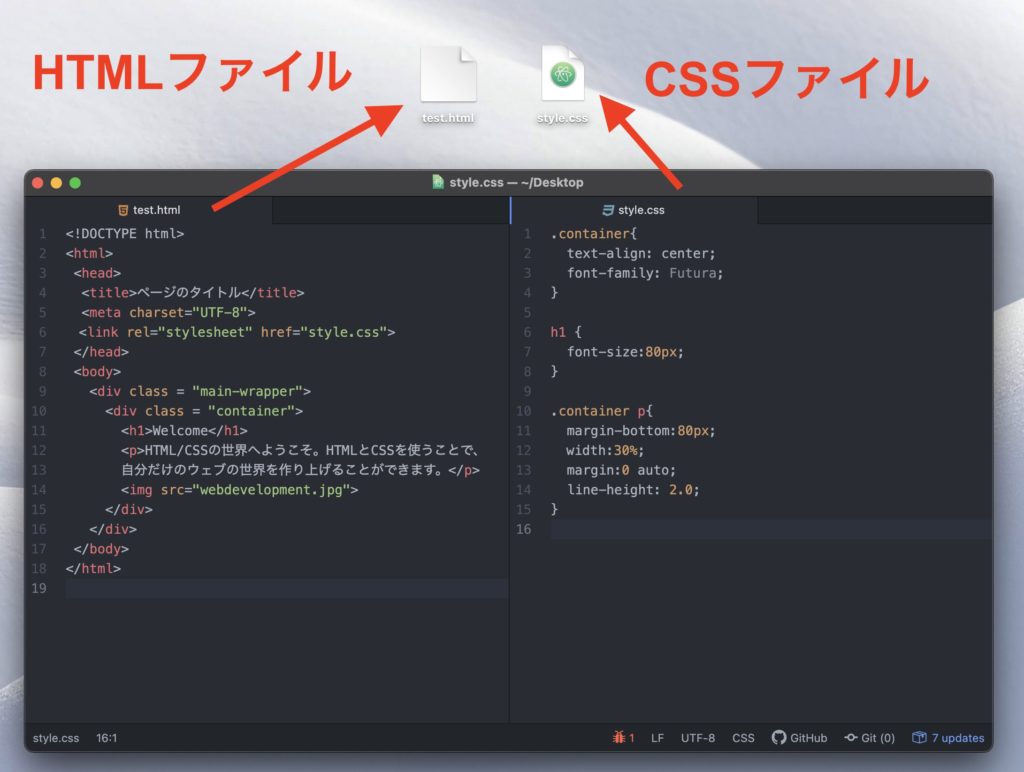Click the h1 { selector line
Screen dimensions: 1024x772
pyautogui.click(x=566, y=332)
